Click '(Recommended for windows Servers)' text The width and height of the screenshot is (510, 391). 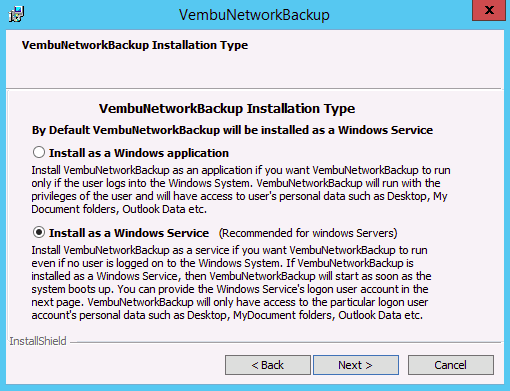coord(308,233)
